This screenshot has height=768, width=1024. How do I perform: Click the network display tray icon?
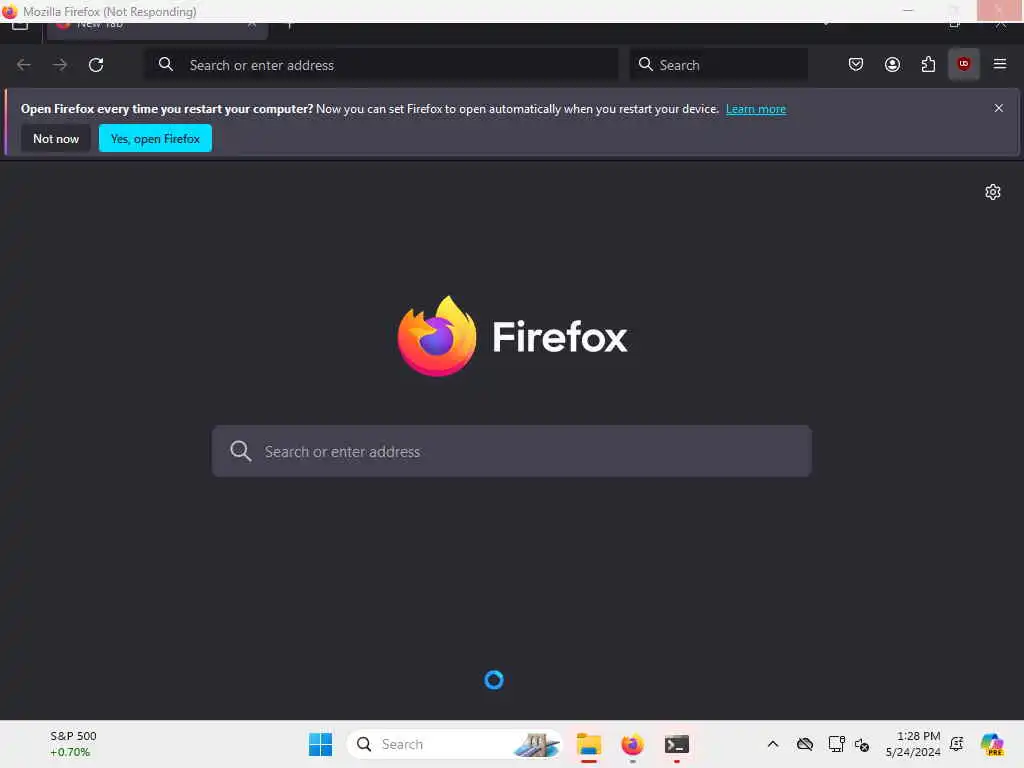836,744
